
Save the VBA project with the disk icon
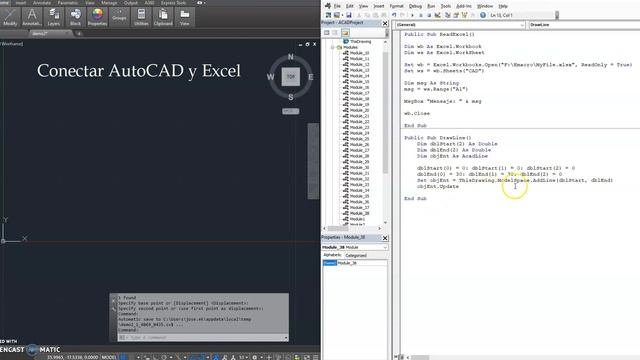[349, 15]
